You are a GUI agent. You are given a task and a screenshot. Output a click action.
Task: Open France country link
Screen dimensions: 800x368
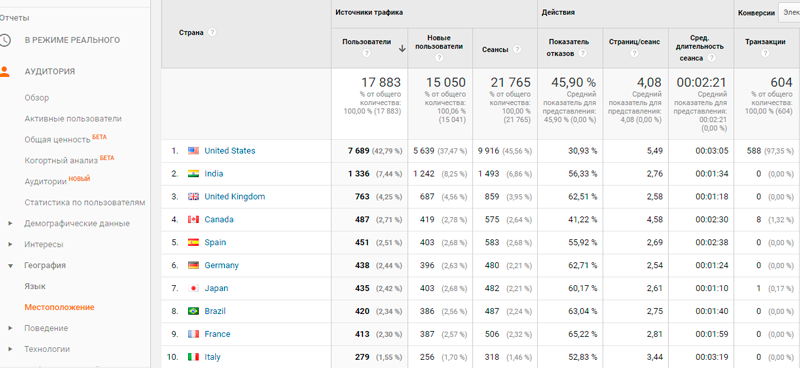(217, 334)
